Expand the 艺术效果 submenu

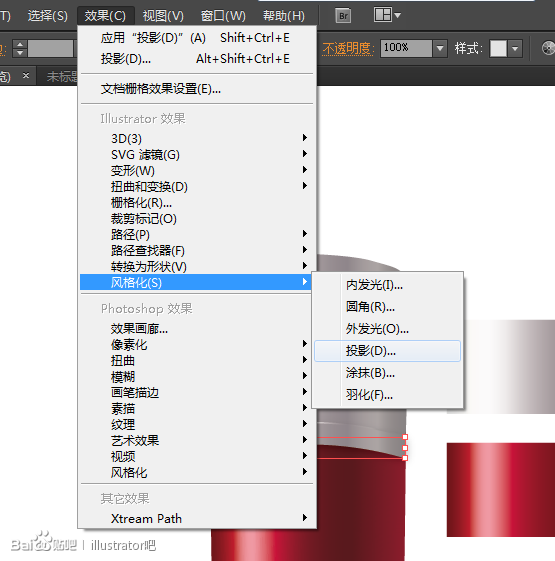tap(196, 440)
